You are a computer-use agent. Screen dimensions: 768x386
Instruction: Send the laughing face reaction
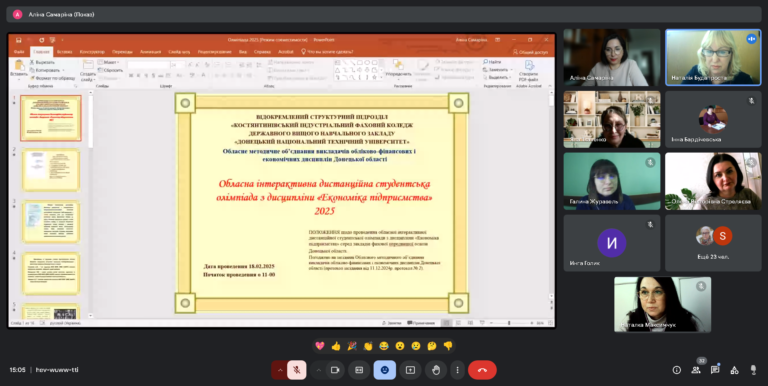[384, 346]
